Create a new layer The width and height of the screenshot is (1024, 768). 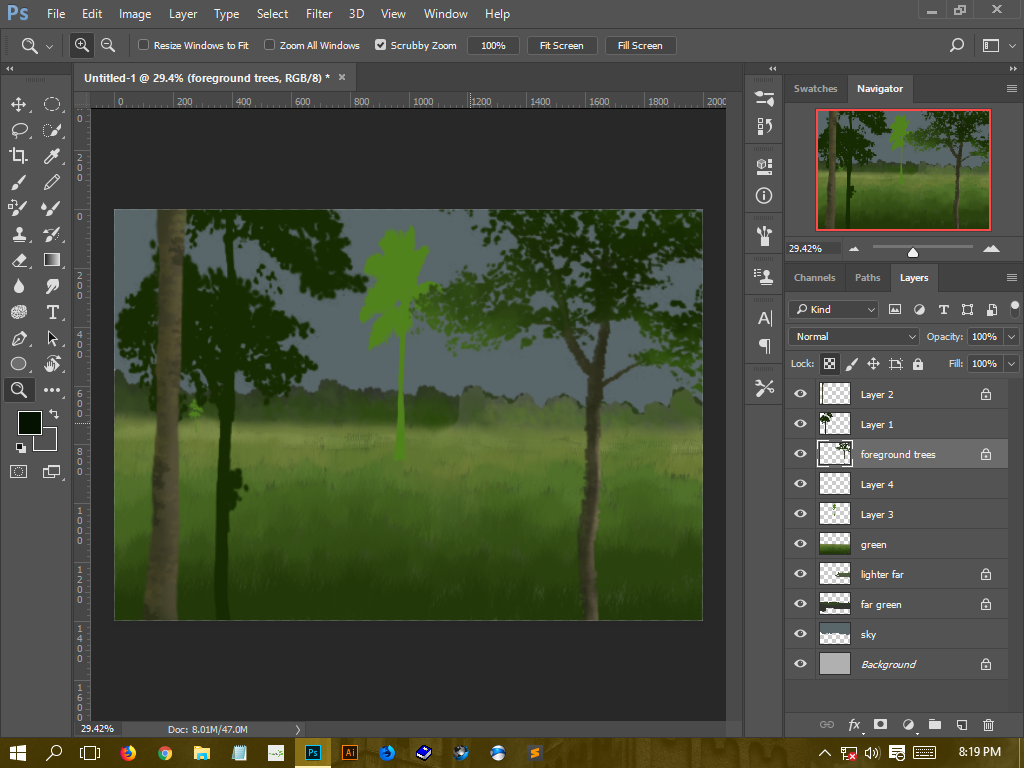(962, 724)
